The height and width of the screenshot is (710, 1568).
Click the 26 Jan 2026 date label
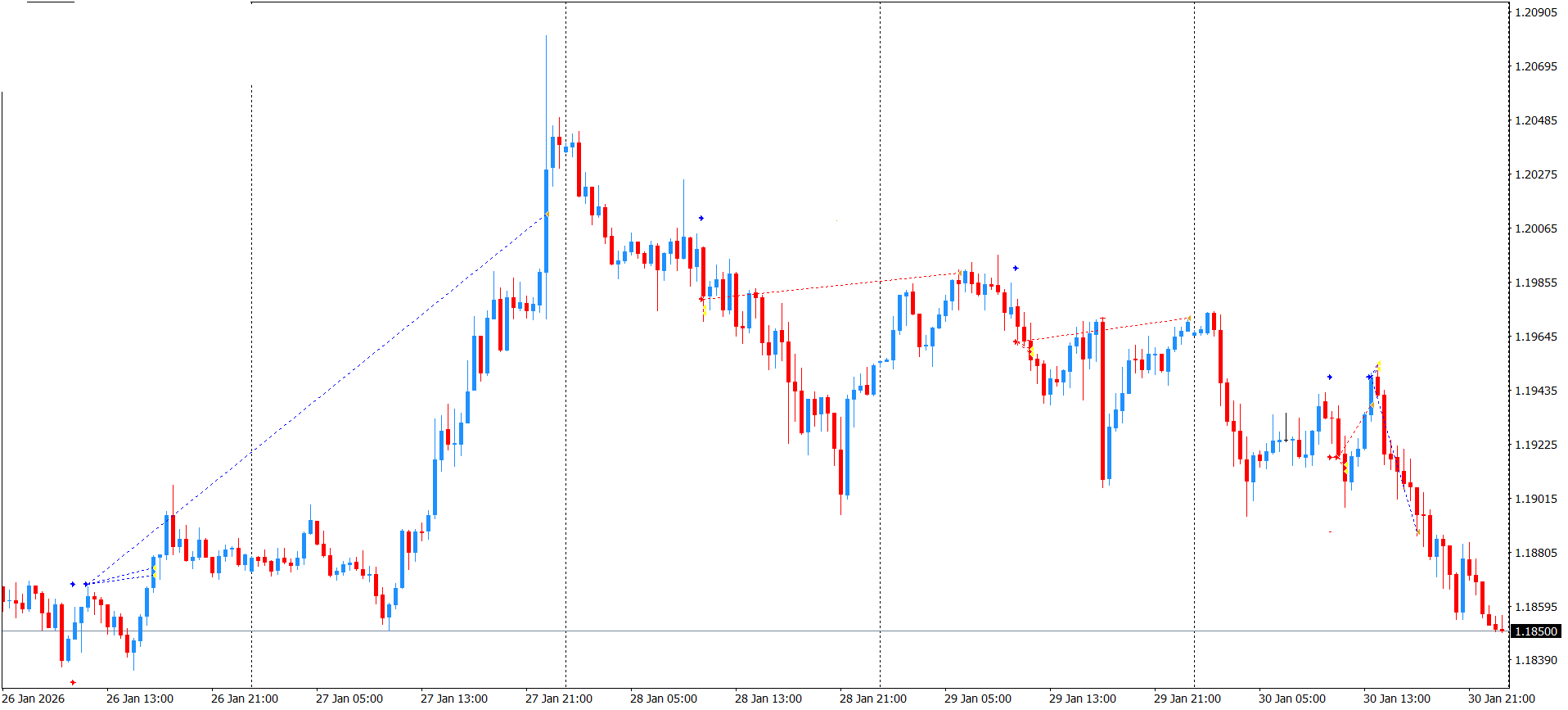coord(34,699)
